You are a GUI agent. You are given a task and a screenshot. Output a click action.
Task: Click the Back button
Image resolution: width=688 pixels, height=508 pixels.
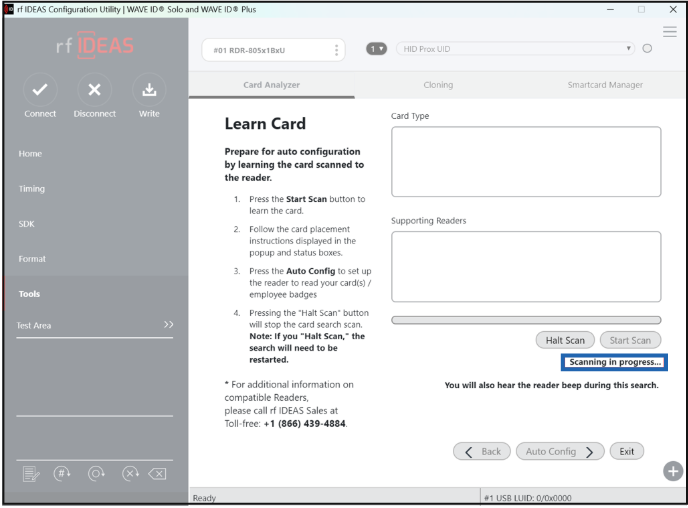pyautogui.click(x=482, y=451)
